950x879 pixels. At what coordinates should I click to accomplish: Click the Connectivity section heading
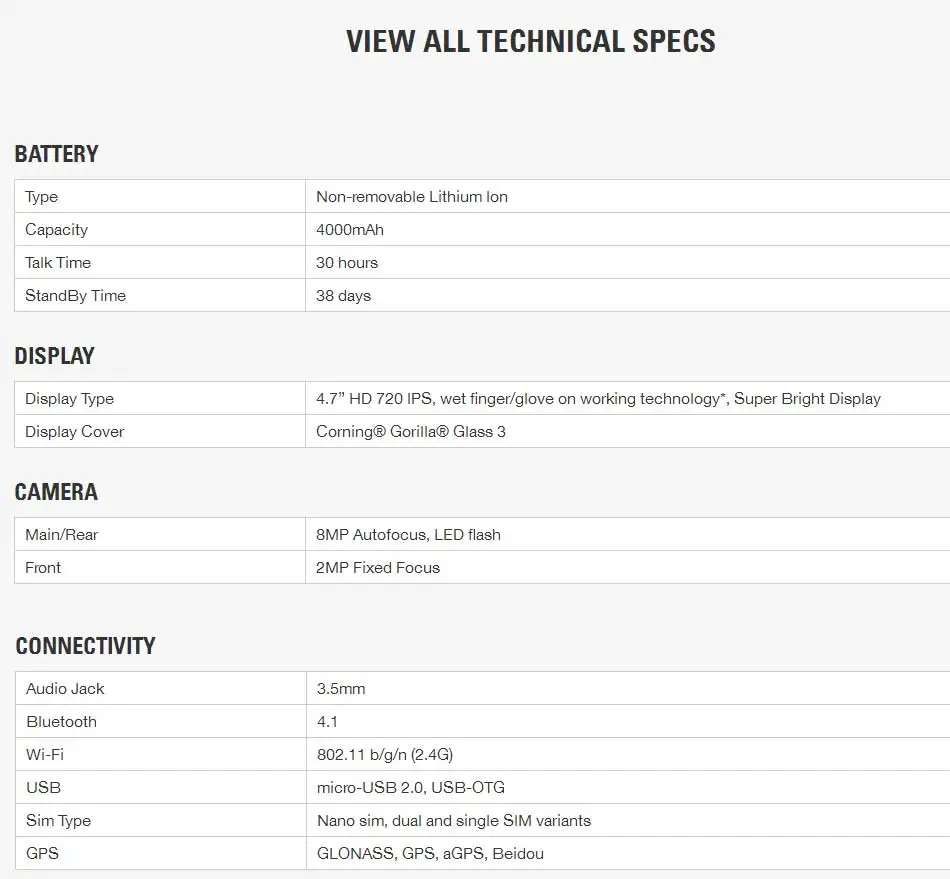click(85, 646)
